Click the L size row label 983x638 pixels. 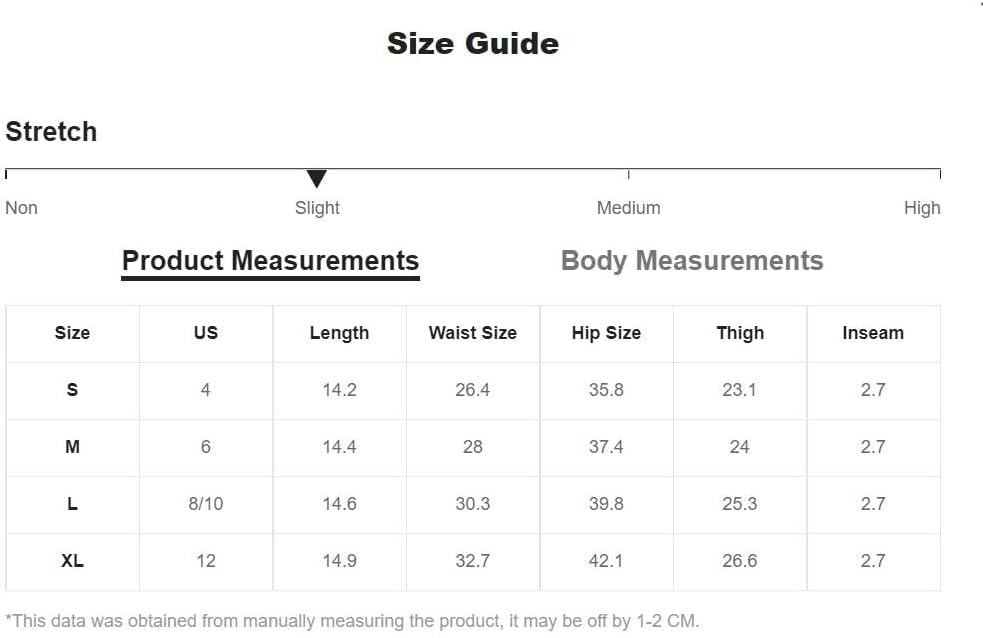point(72,504)
